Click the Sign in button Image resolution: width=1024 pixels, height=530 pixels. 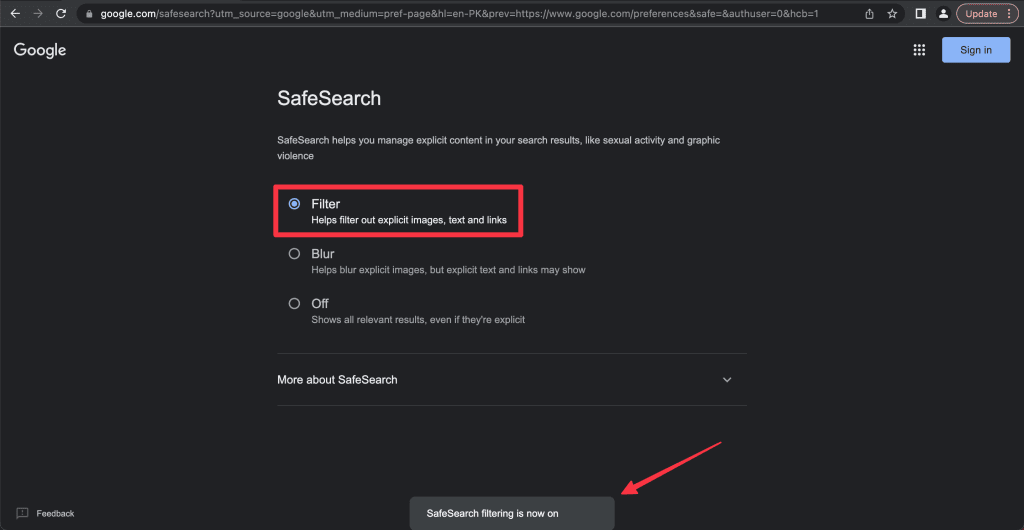976,50
